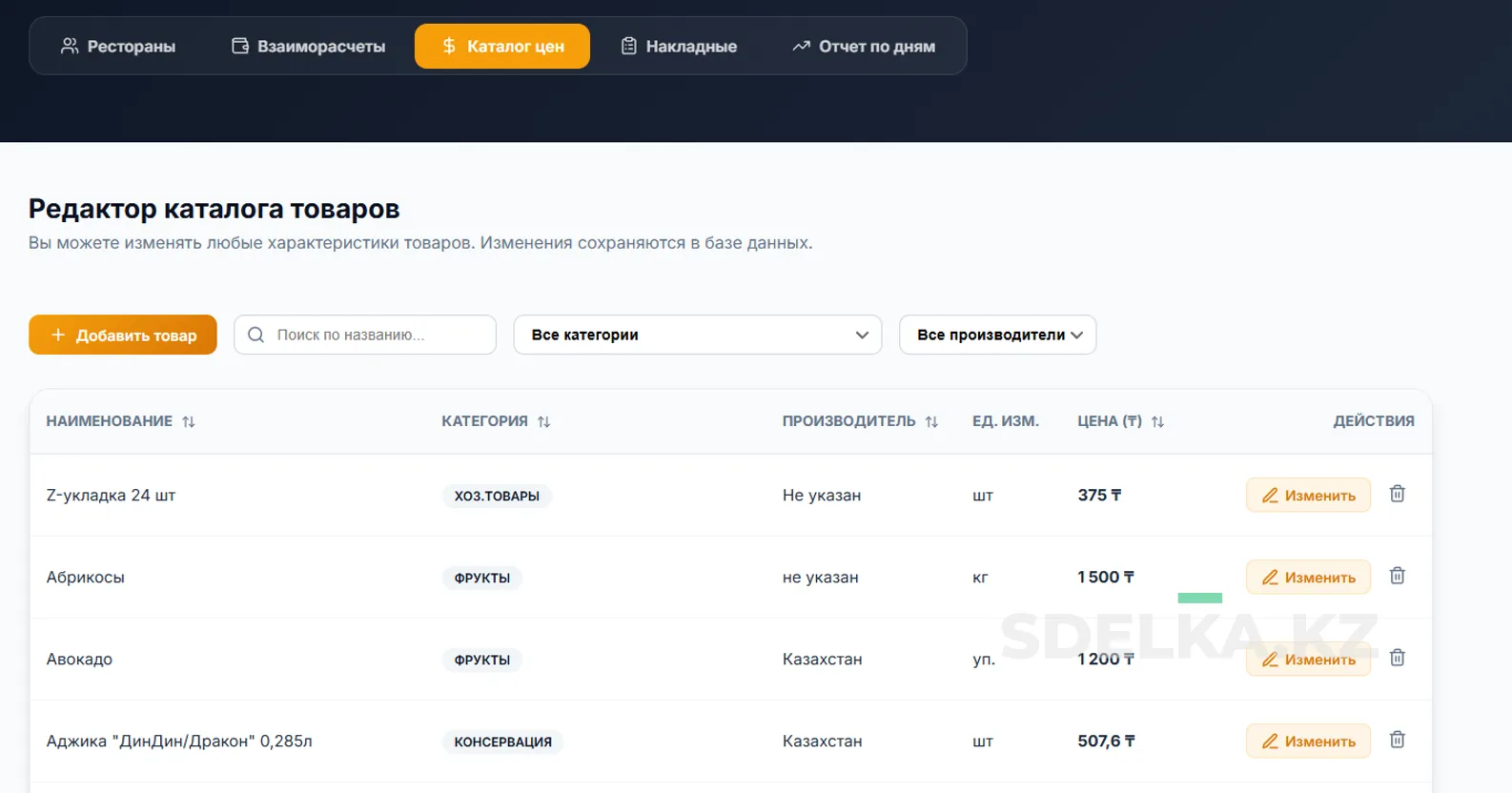Click Изменить for Авокадо row

(x=1308, y=659)
